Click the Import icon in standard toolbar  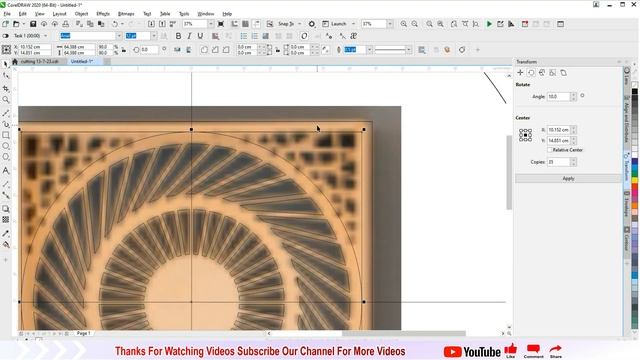[151, 24]
